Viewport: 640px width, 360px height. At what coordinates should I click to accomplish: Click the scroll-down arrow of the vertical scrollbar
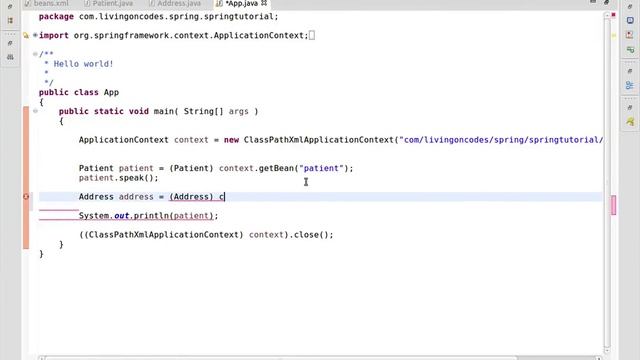607,350
